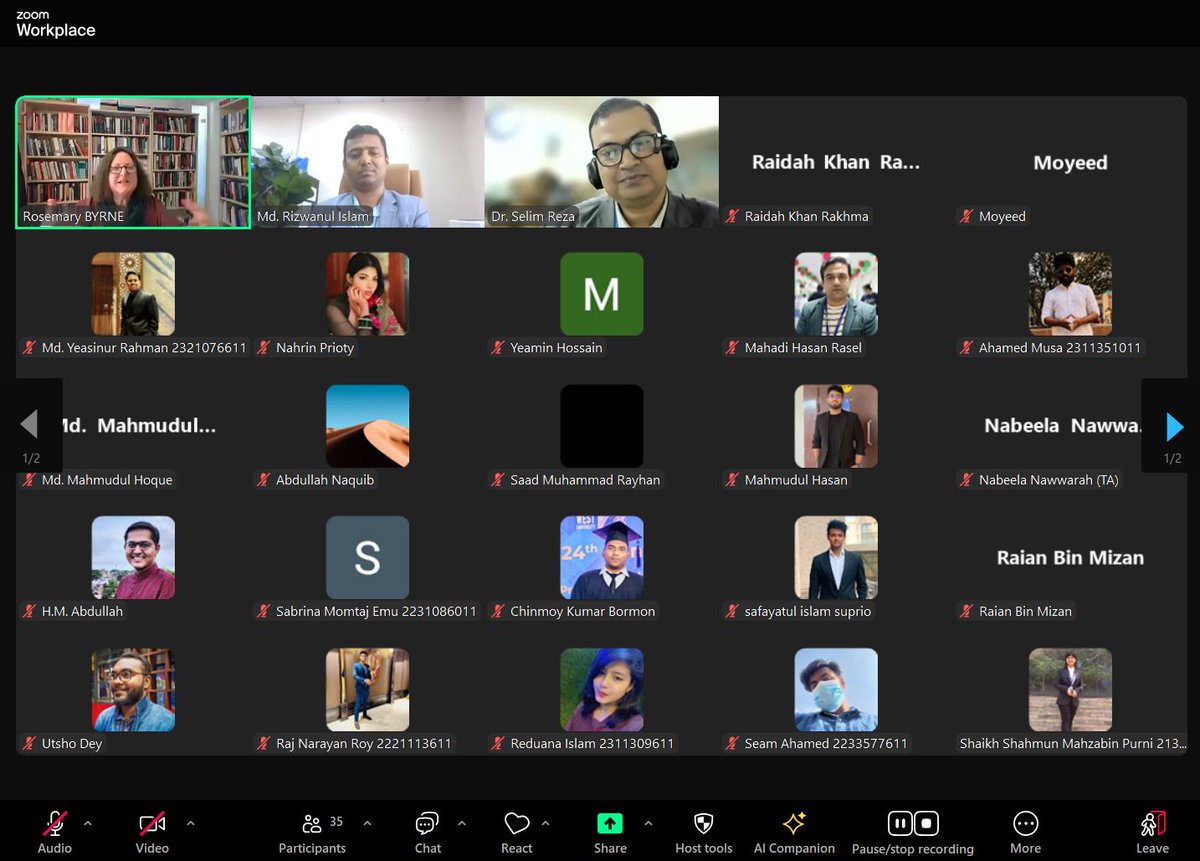
Task: Click Raj Narayan Roy's profile picture
Action: pos(367,689)
